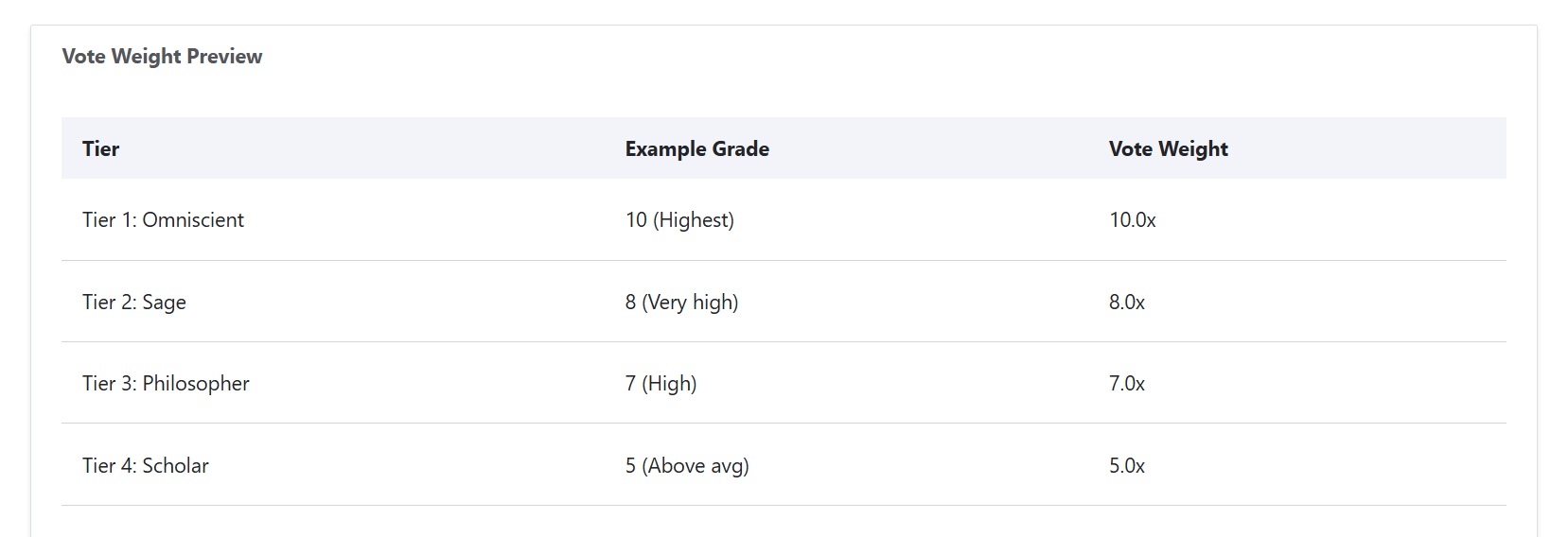
Task: Select the Tier 2: Sage cell
Action: pos(134,303)
